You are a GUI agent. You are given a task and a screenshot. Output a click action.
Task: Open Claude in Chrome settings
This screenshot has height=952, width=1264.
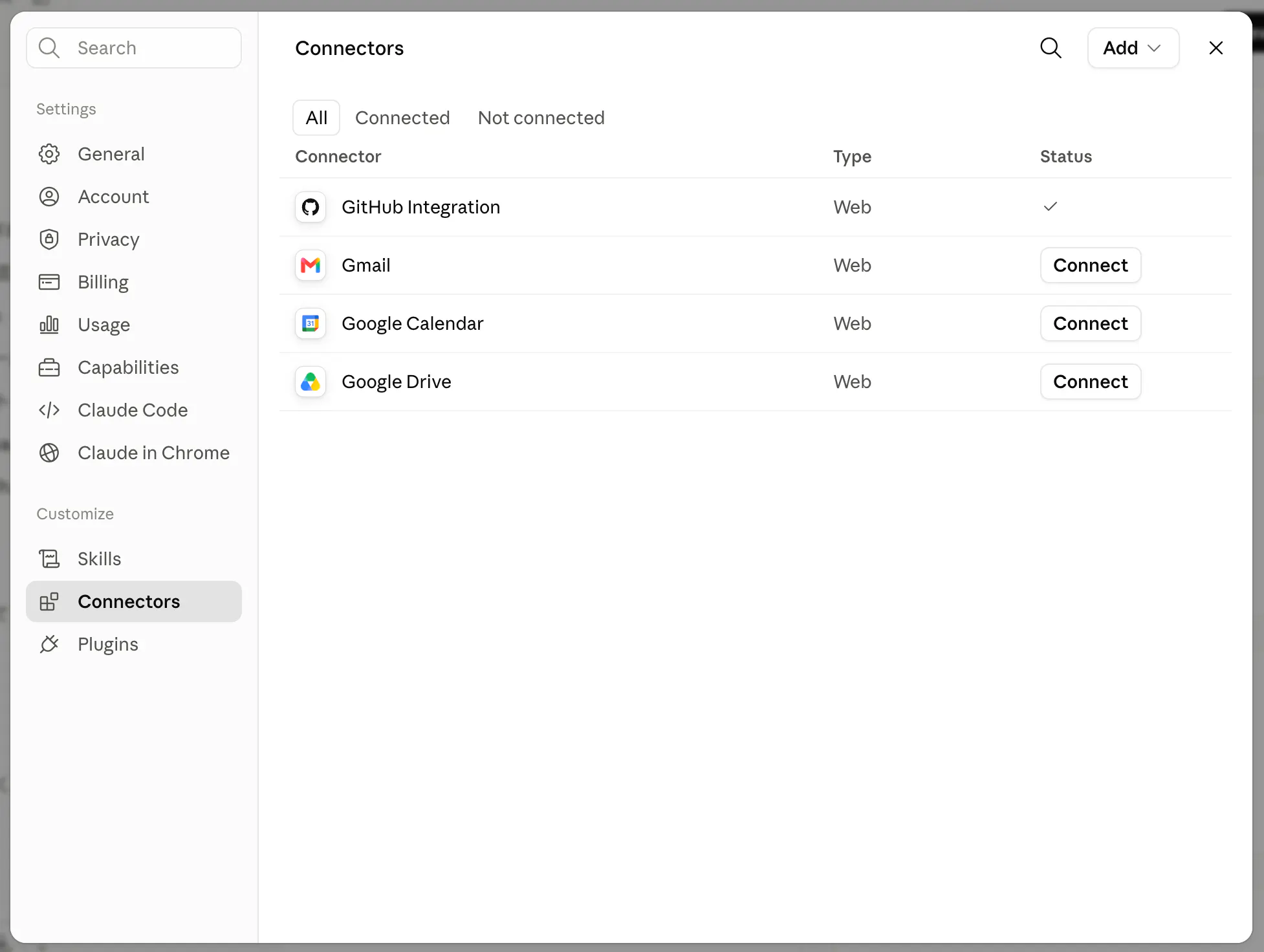pyautogui.click(x=134, y=453)
